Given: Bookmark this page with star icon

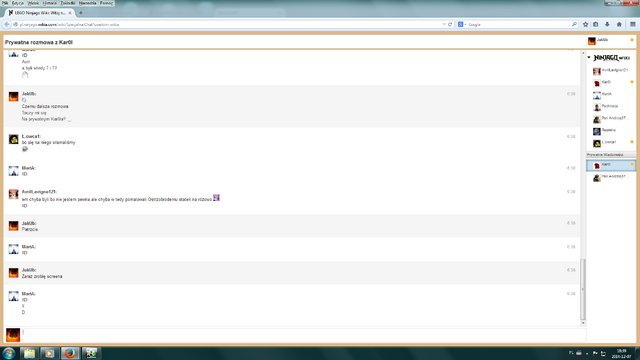Looking at the screenshot, I should point(585,24).
